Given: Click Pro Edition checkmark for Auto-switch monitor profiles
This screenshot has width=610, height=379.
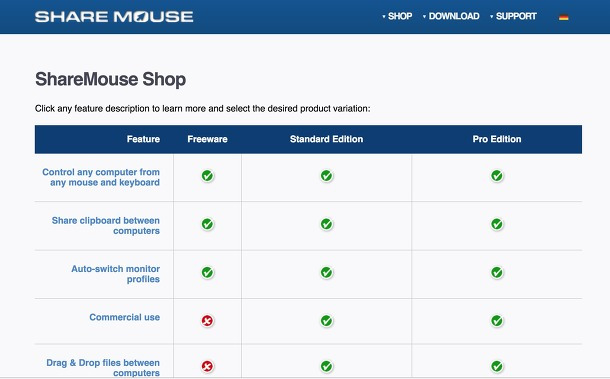Looking at the screenshot, I should tap(497, 272).
